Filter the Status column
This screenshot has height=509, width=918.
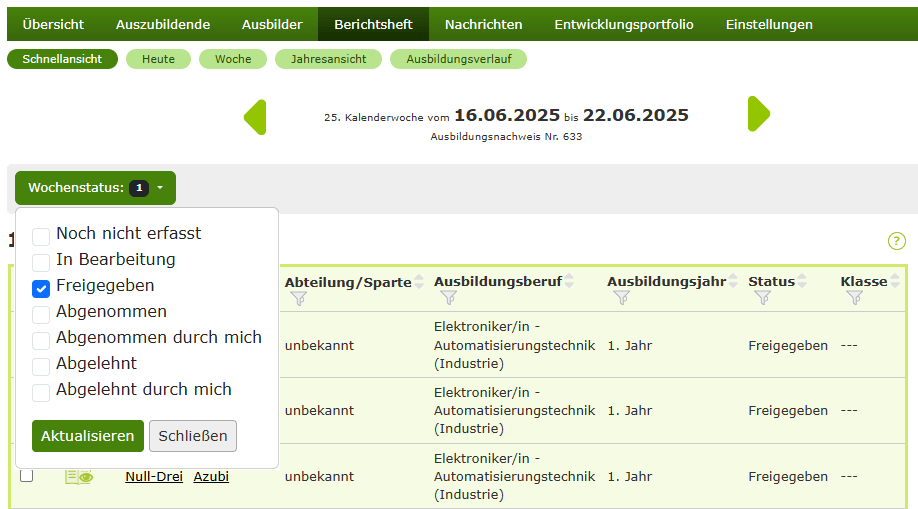point(762,298)
